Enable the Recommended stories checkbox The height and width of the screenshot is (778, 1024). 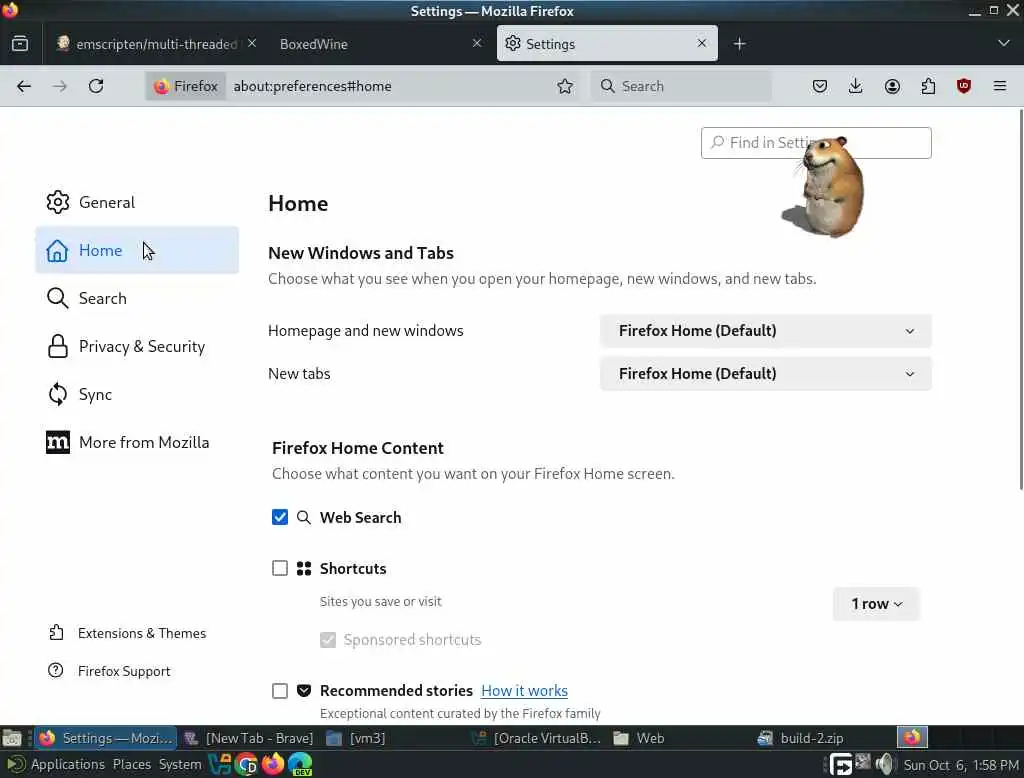tap(280, 691)
